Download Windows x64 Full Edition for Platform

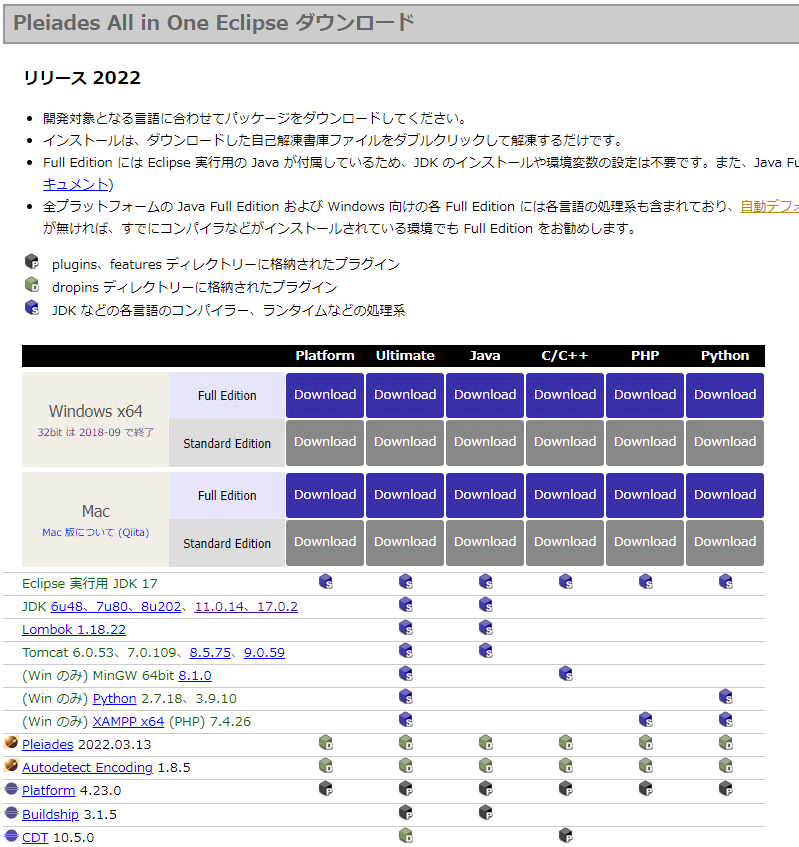[325, 395]
